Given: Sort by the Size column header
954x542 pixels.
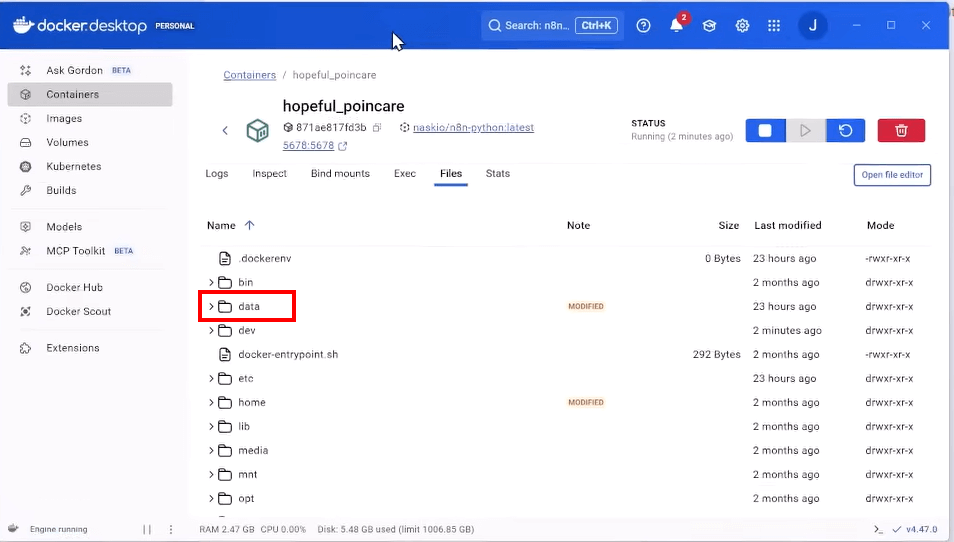Looking at the screenshot, I should tap(728, 225).
